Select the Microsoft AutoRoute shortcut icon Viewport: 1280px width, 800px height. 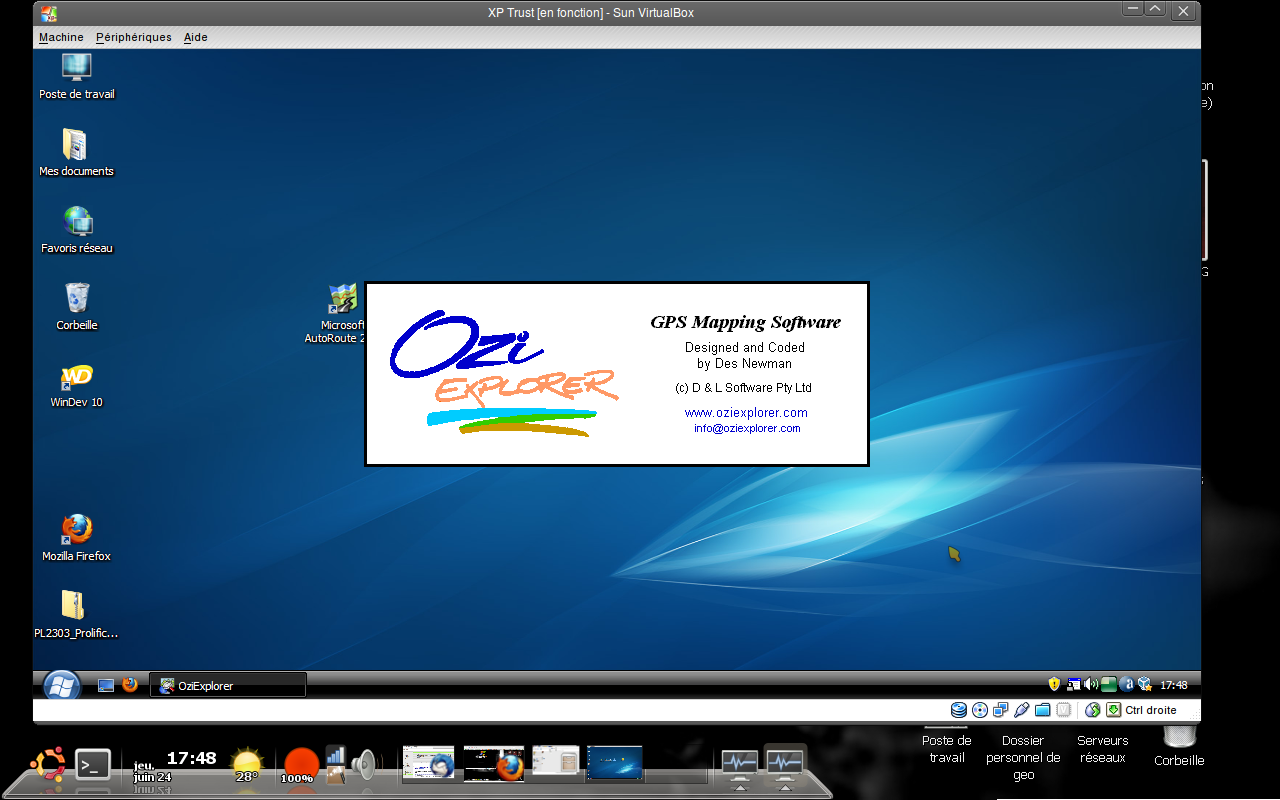[343, 299]
